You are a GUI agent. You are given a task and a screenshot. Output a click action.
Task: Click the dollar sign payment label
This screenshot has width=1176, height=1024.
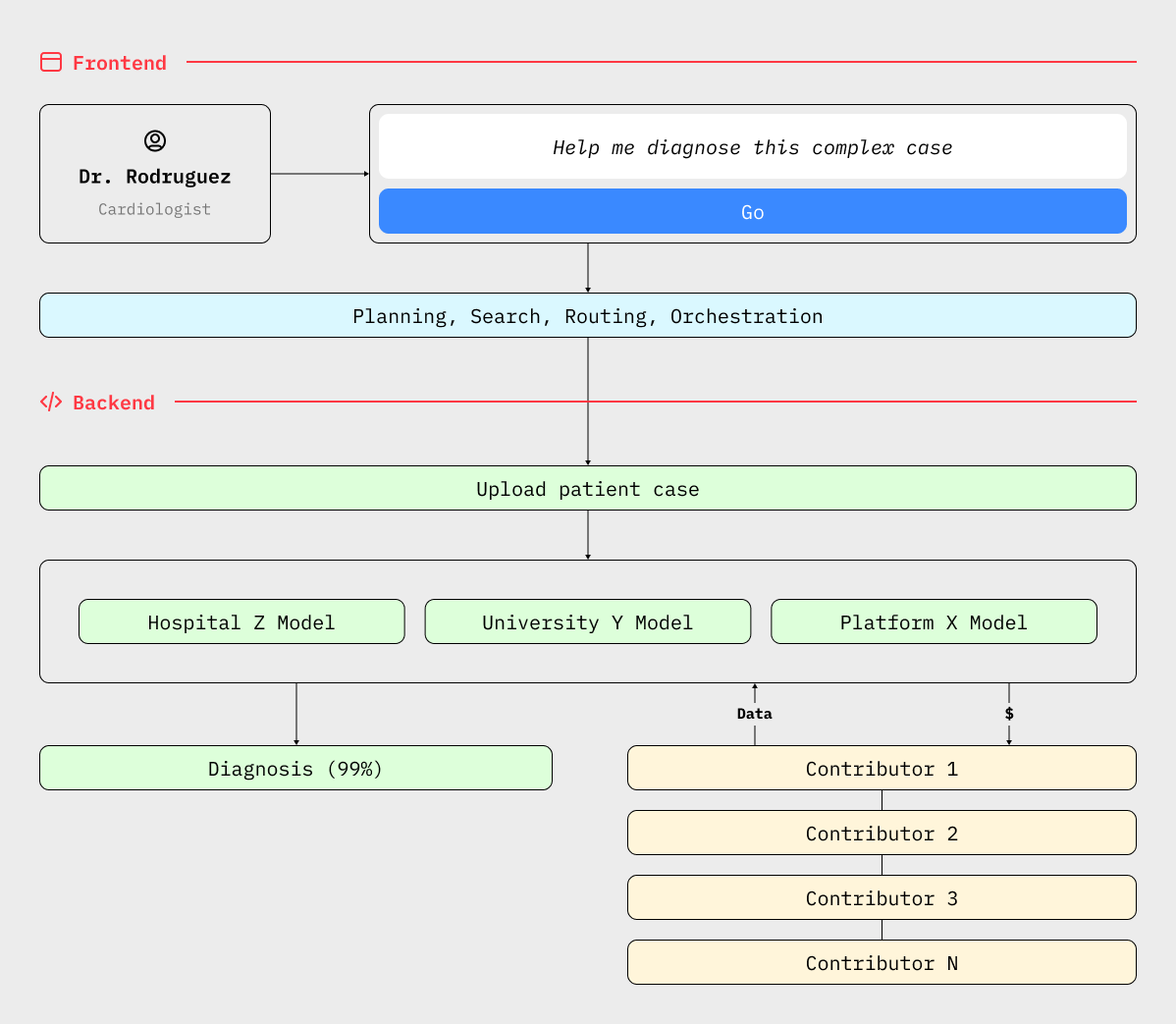coord(1009,714)
